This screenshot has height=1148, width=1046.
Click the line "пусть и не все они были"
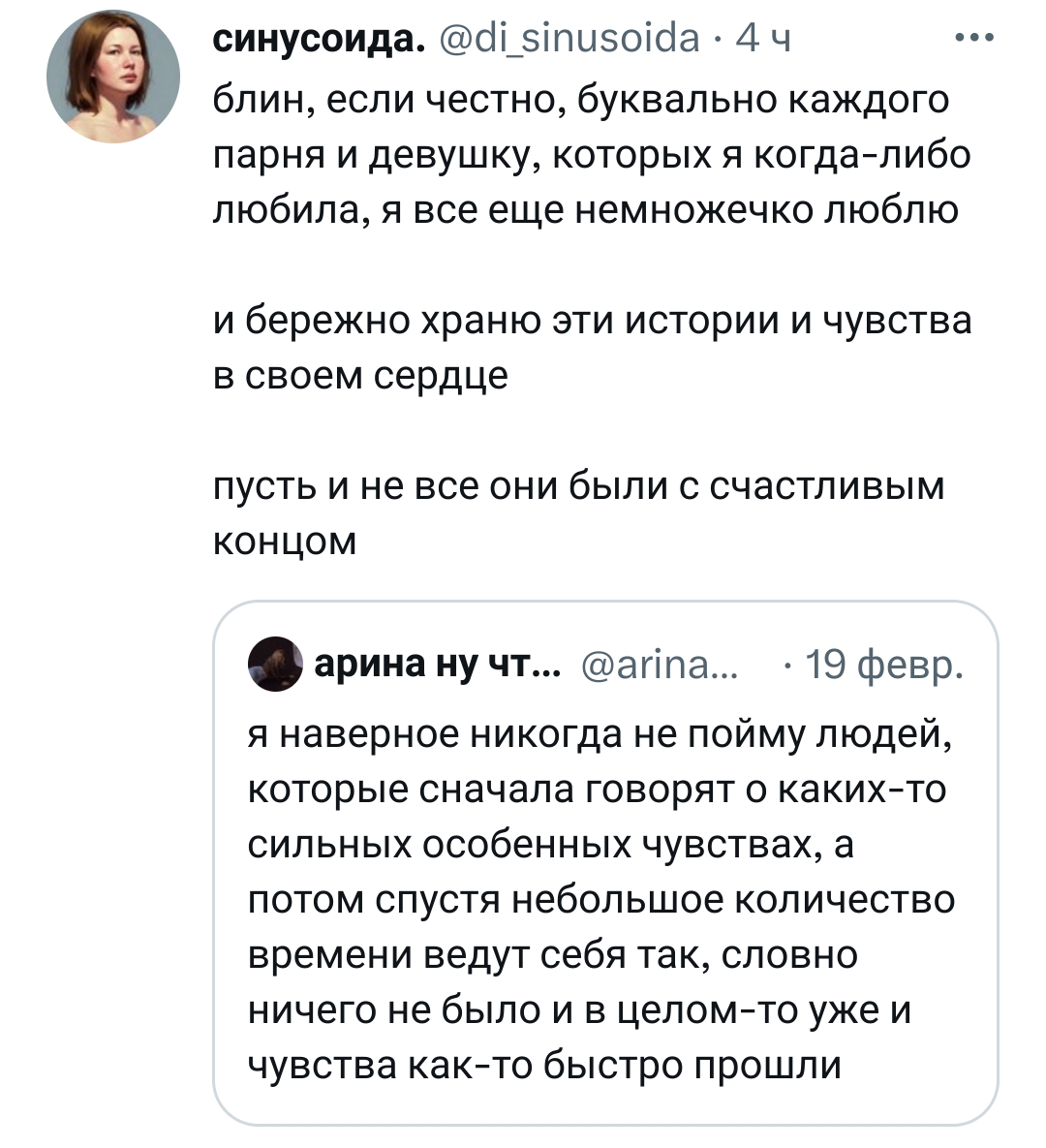(577, 485)
